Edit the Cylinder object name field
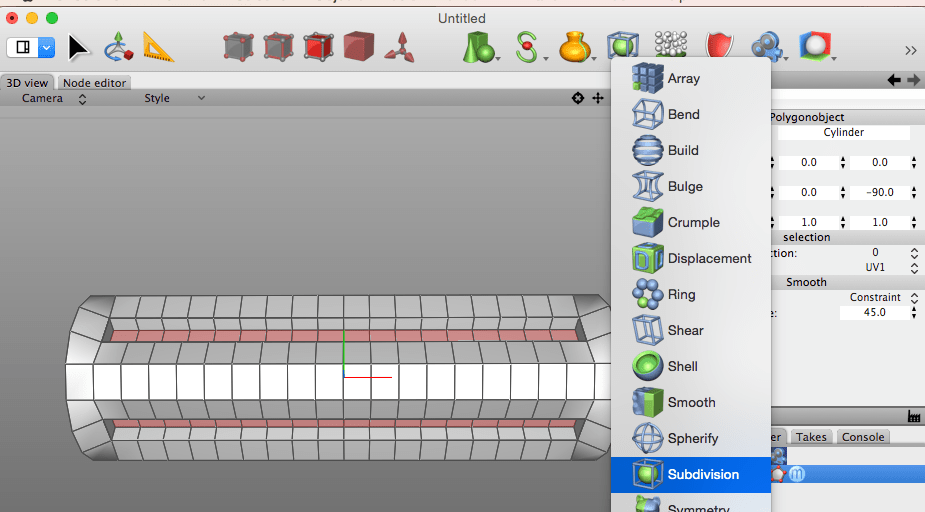925x512 pixels. pos(844,133)
